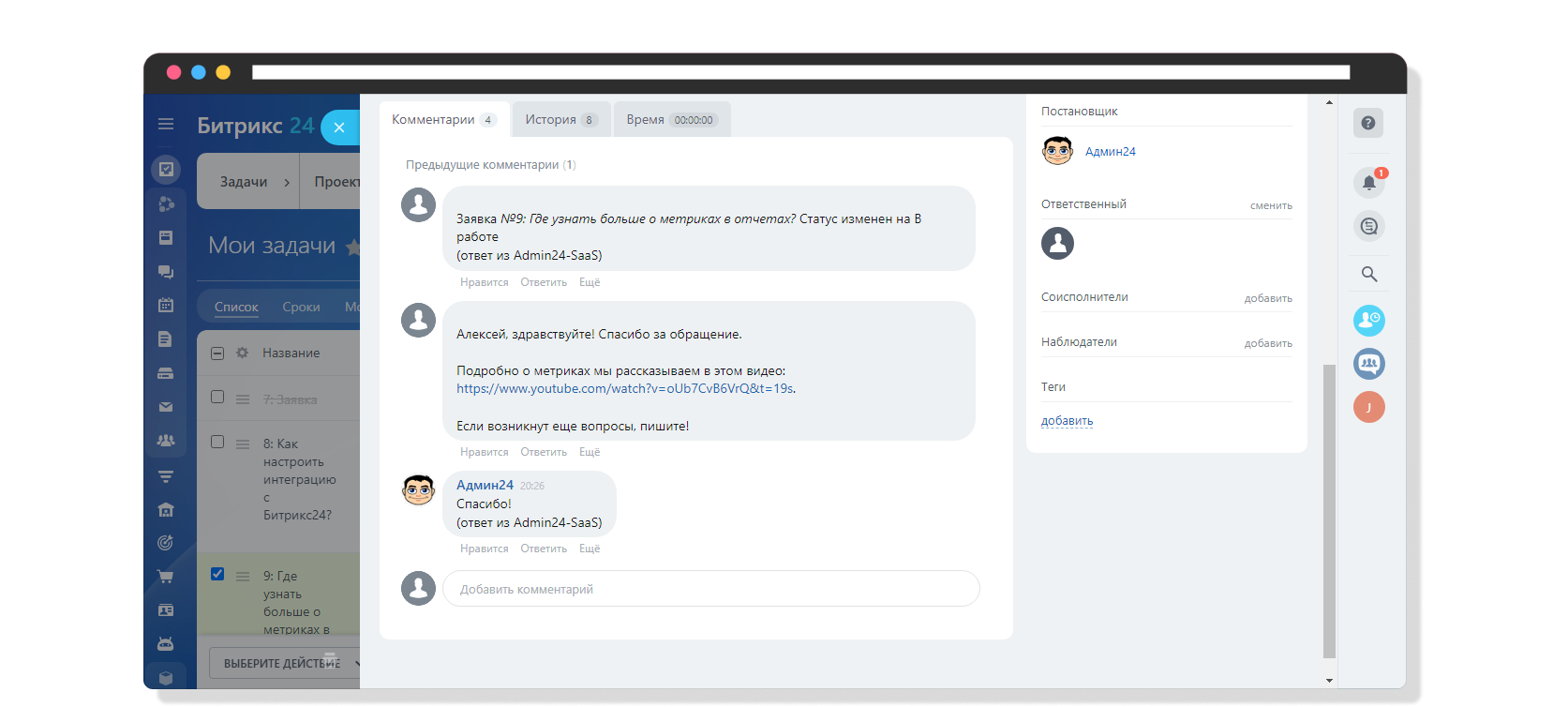Expand the Задачи breadcrumb arrow

click(287, 182)
